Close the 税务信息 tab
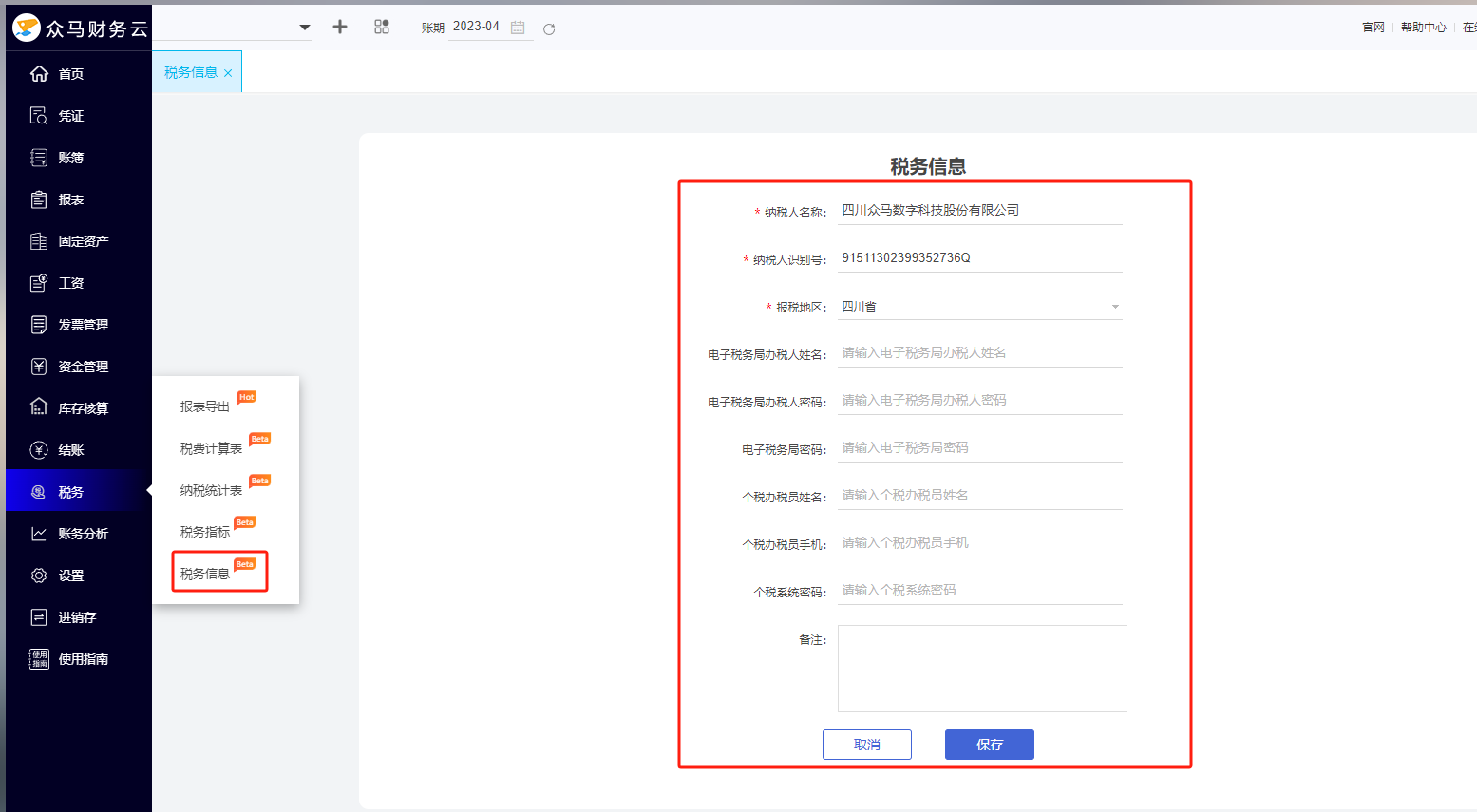The image size is (1477, 812). (x=228, y=73)
